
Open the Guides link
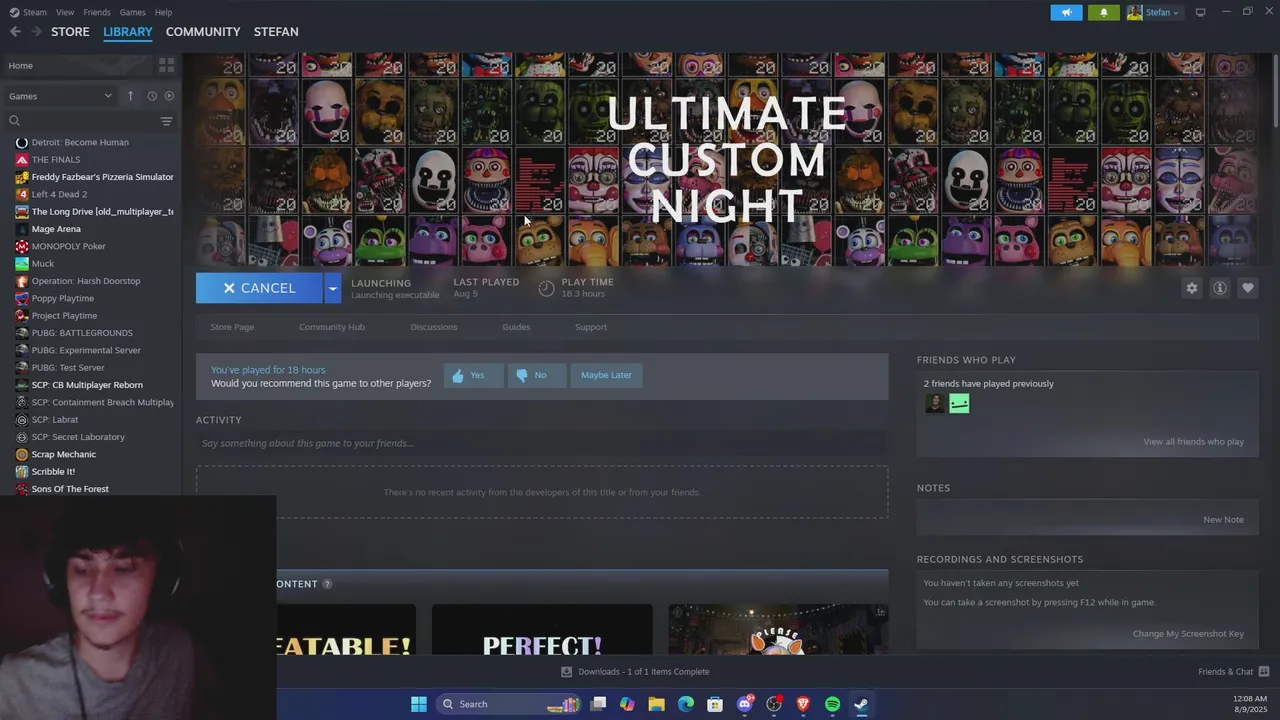(x=516, y=327)
